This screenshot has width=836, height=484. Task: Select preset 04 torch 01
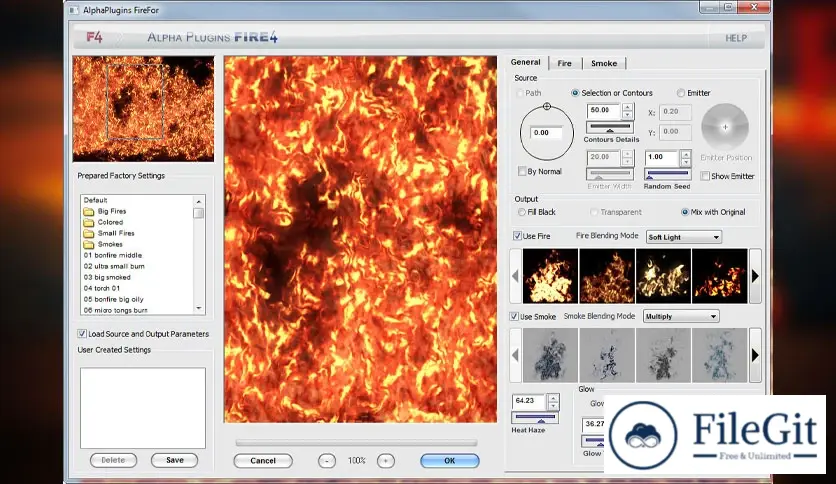pos(101,288)
